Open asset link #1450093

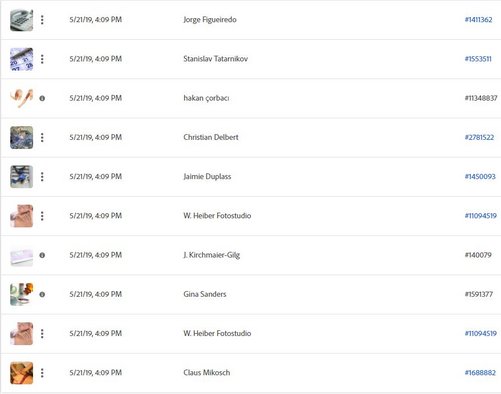click(x=480, y=177)
